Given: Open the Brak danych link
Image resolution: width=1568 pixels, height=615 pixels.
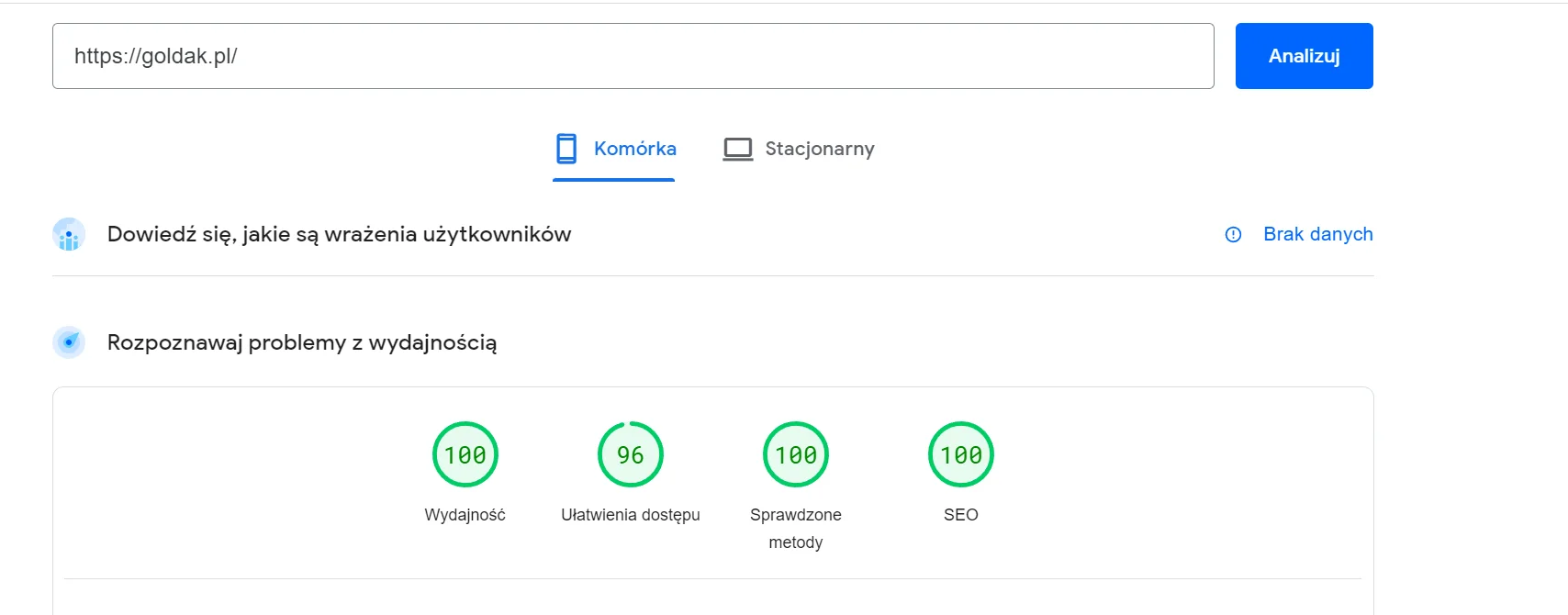Looking at the screenshot, I should click(x=1317, y=234).
